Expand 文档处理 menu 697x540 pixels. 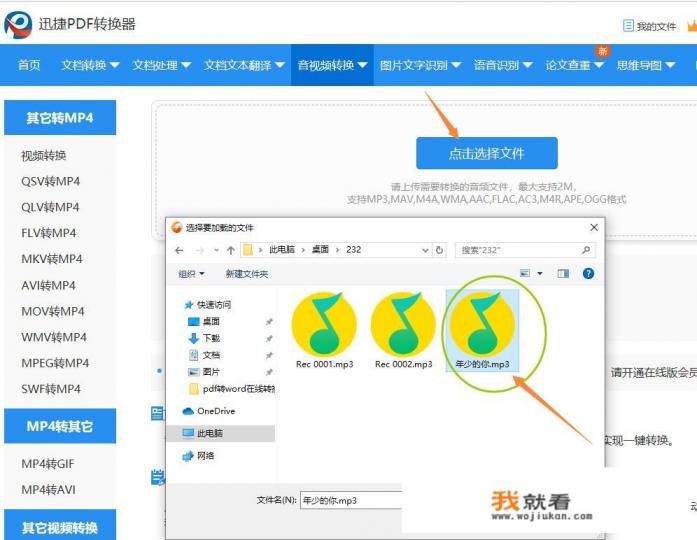[162, 65]
